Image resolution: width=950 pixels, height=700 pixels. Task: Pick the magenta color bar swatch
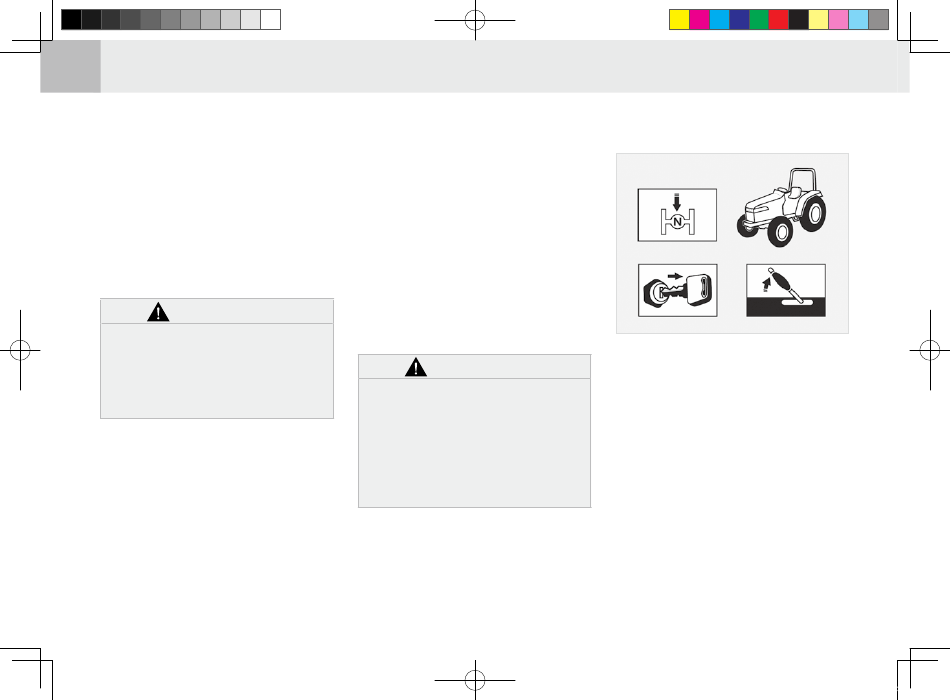[699, 19]
